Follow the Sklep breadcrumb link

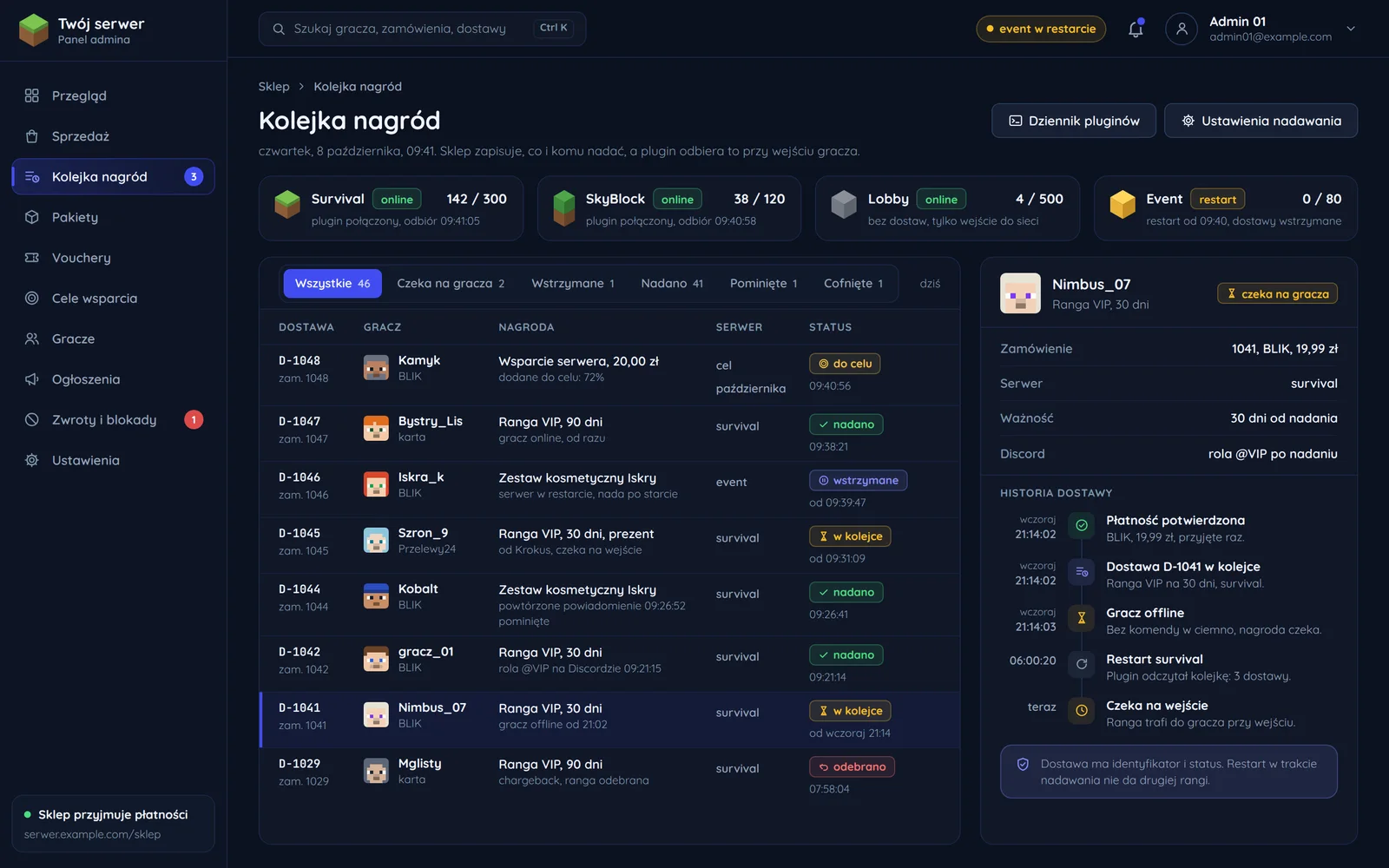(x=273, y=86)
